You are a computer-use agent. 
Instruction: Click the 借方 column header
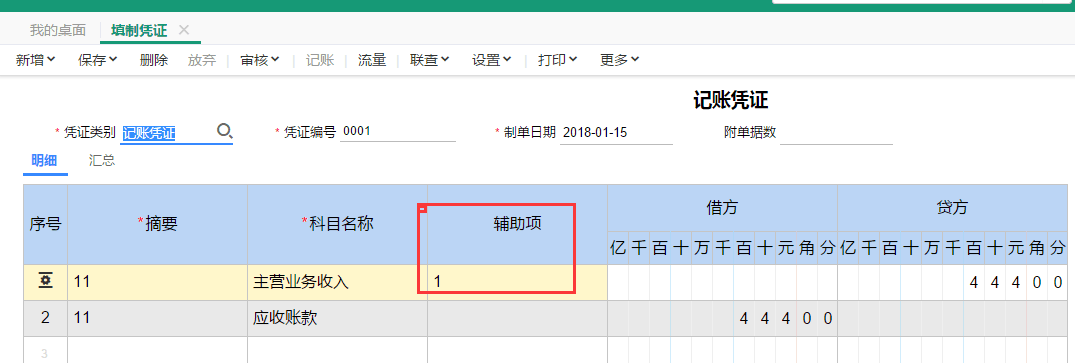(722, 207)
